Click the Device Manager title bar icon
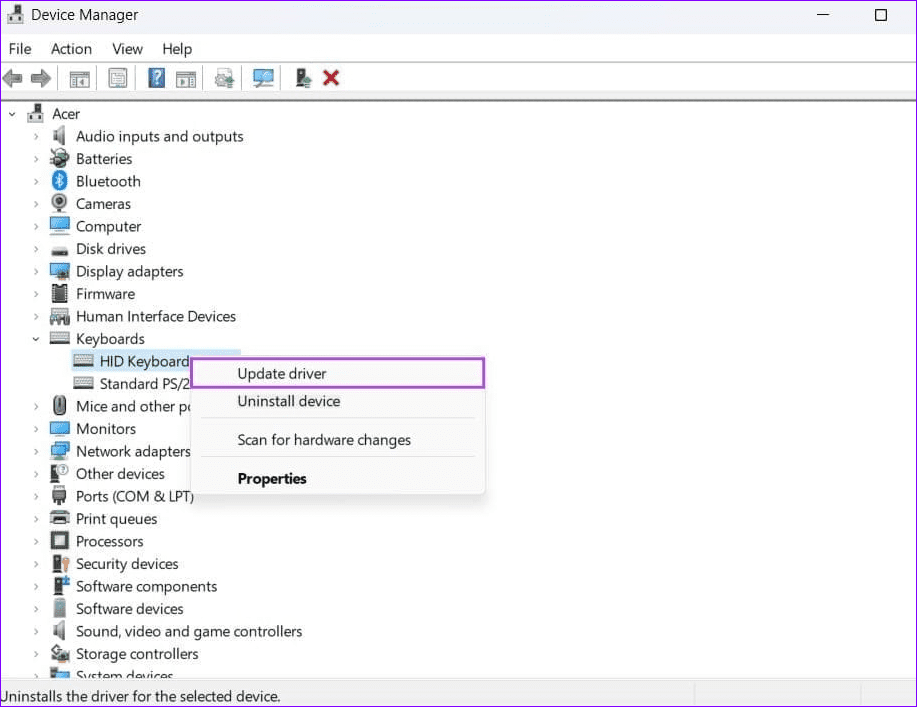The width and height of the screenshot is (917, 707). 15,14
